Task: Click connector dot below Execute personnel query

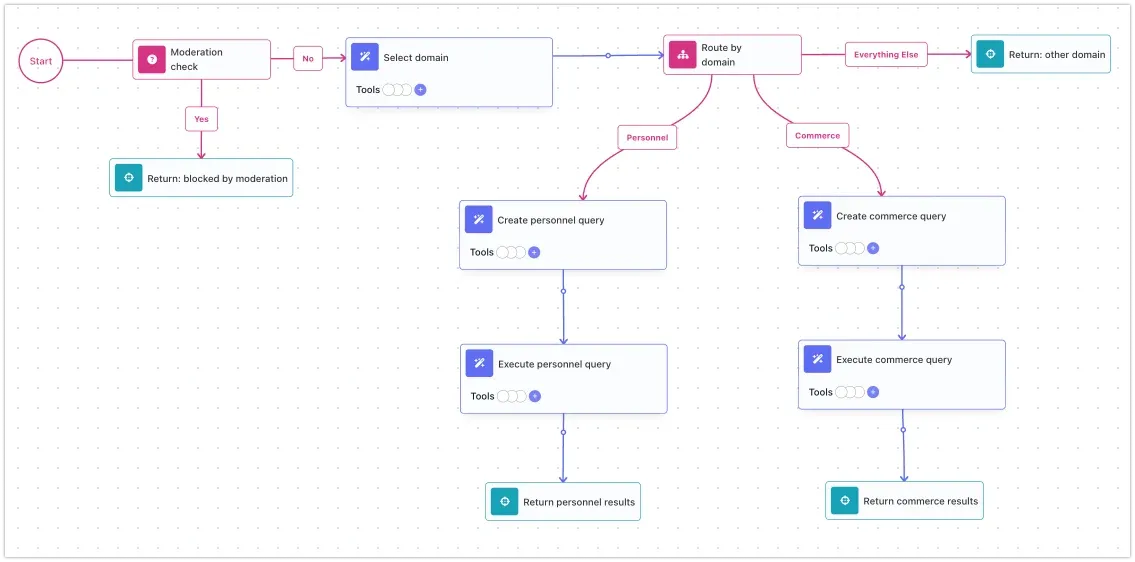Action: click(x=563, y=432)
